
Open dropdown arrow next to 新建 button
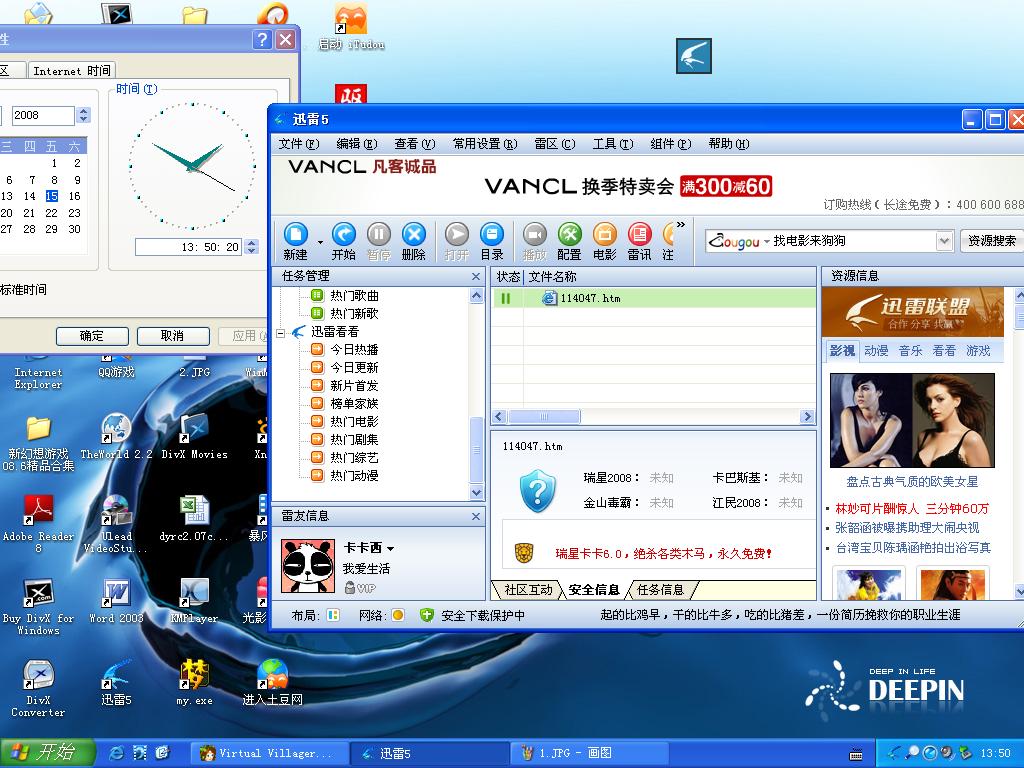click(x=320, y=242)
